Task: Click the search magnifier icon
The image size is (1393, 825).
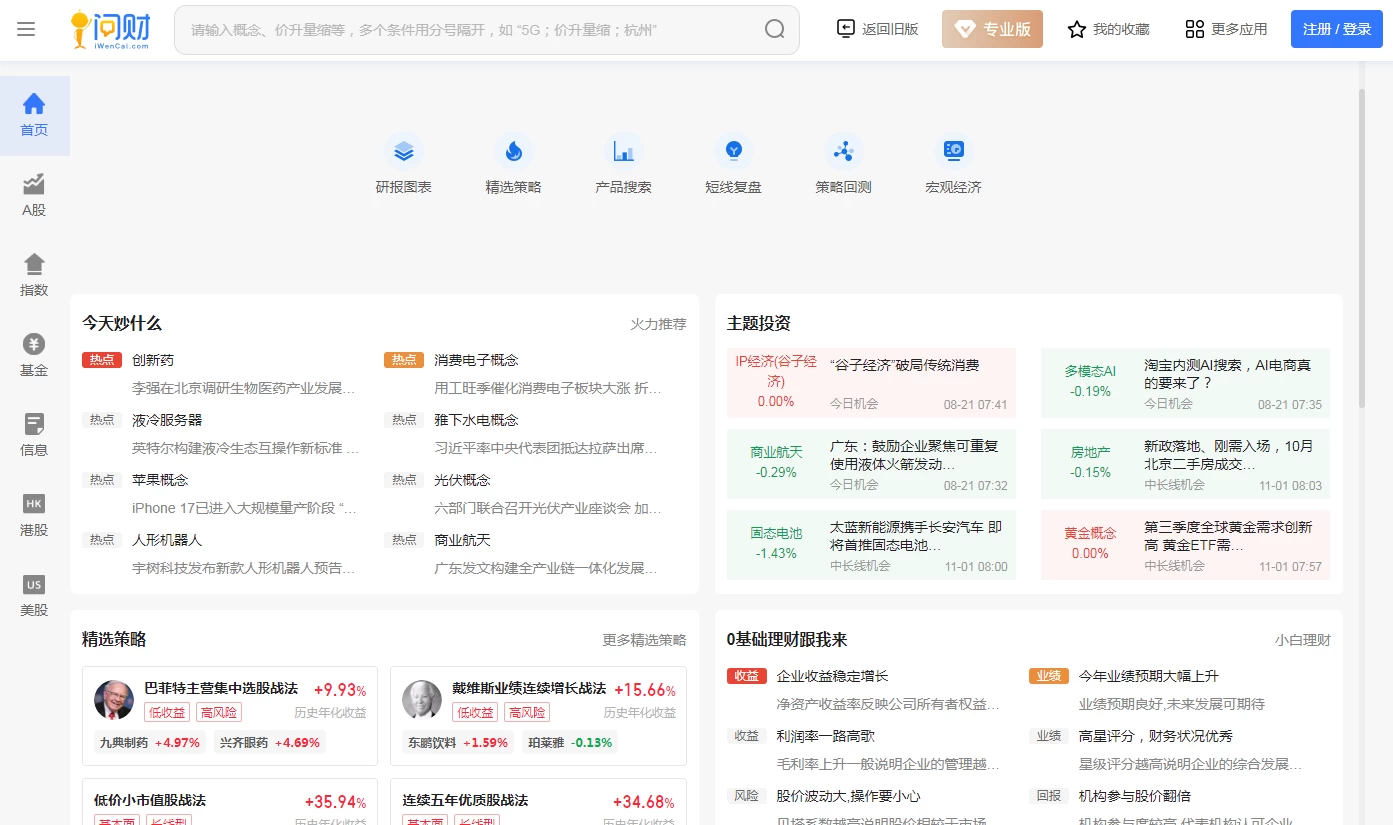Action: [774, 30]
